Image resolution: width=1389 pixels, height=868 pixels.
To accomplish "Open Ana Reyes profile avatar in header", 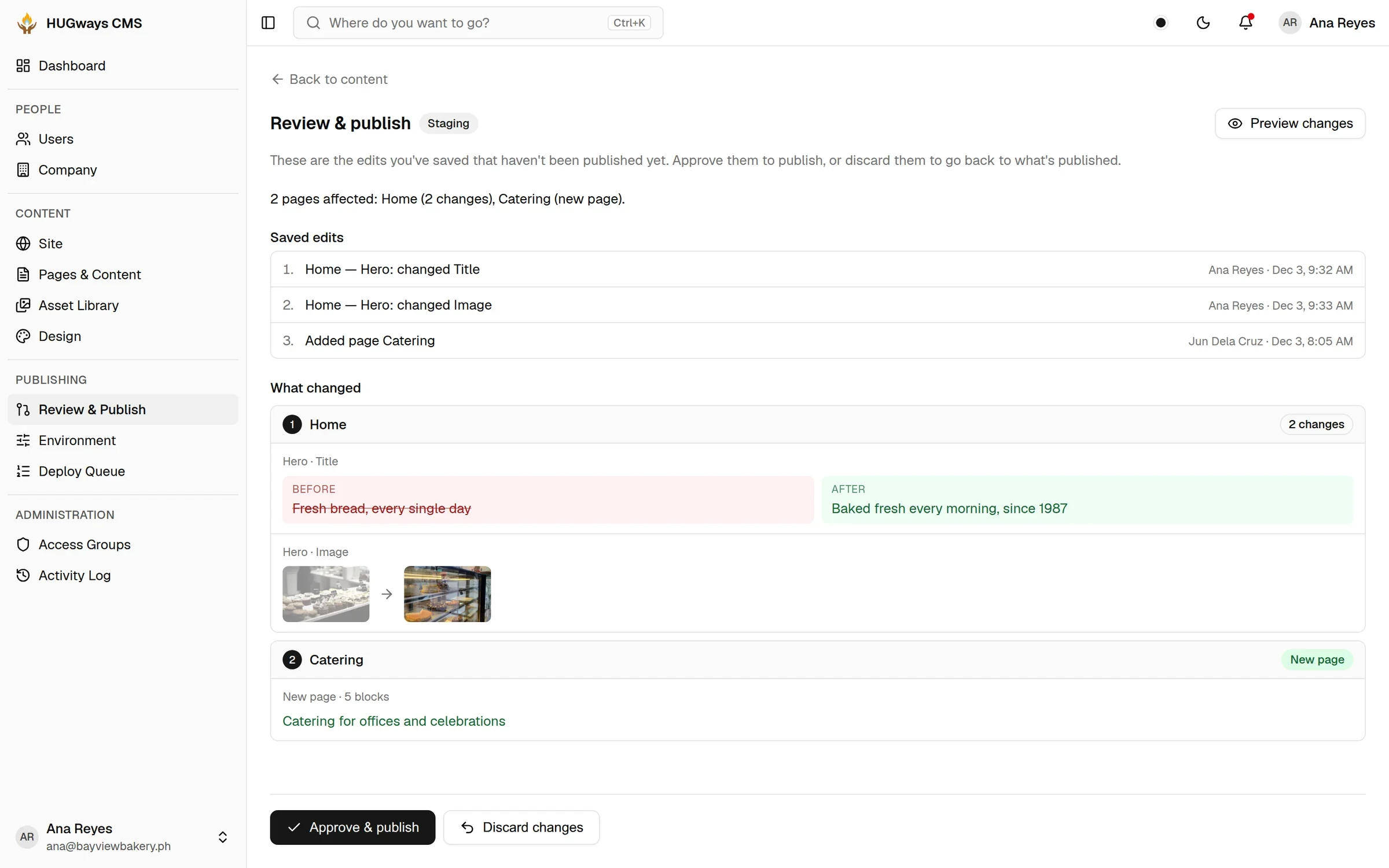I will click(x=1289, y=23).
